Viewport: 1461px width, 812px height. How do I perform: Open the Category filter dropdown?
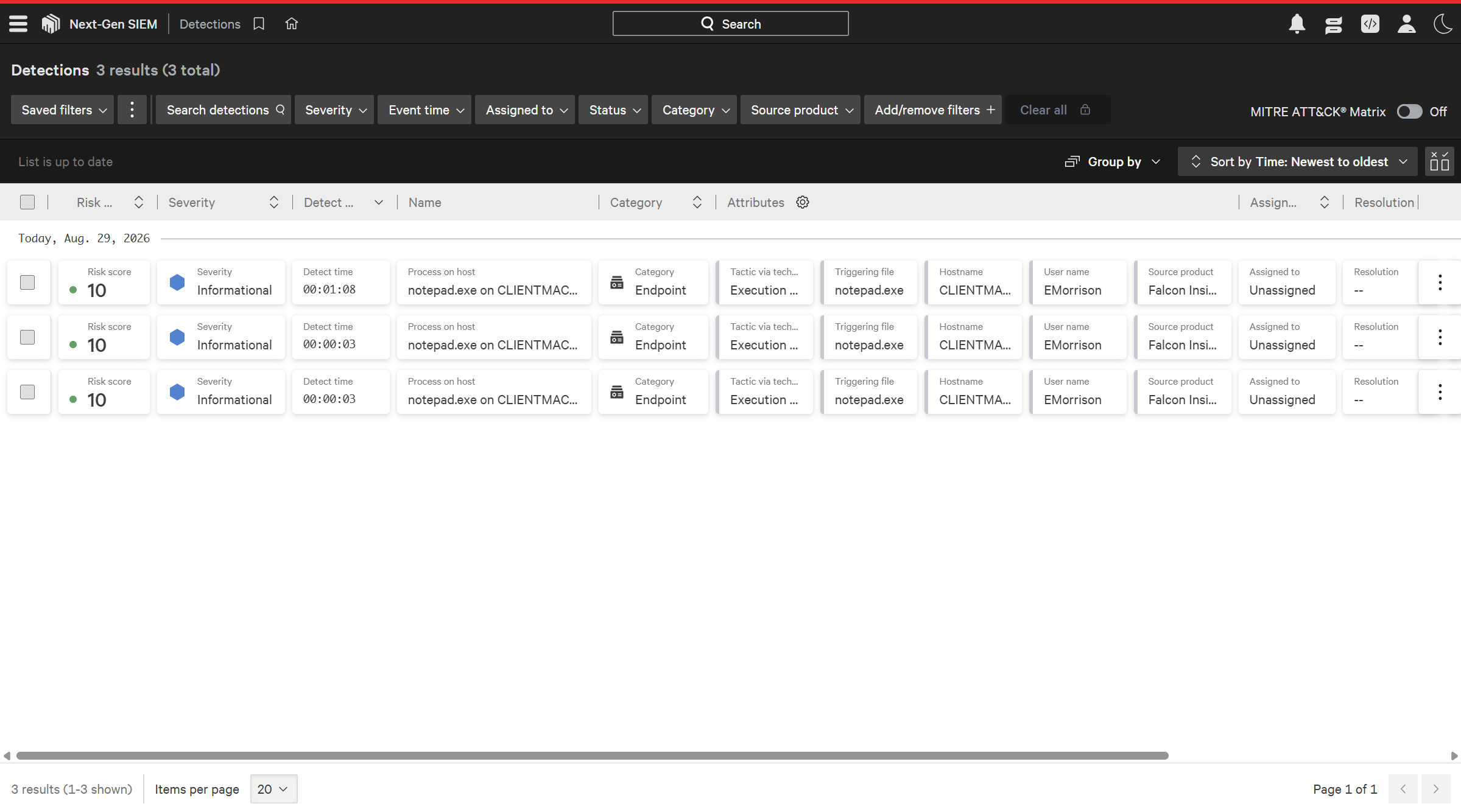point(694,110)
